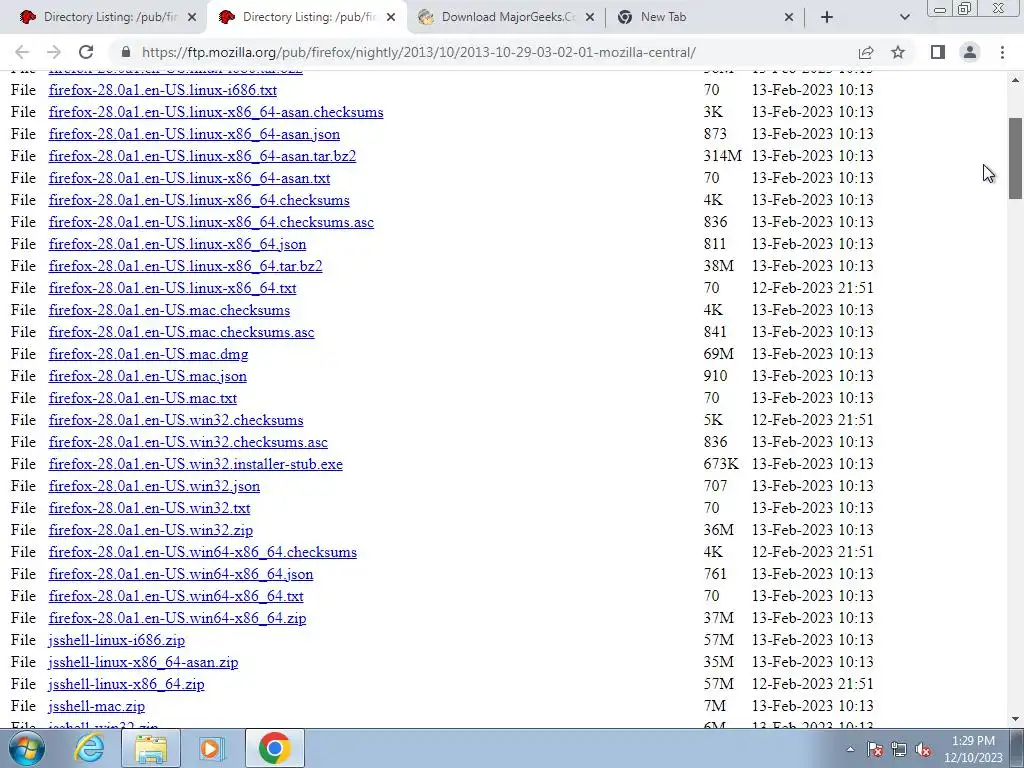Open linux-x86_64-asan.json file link
Viewport: 1024px width, 768px height.
tap(194, 134)
